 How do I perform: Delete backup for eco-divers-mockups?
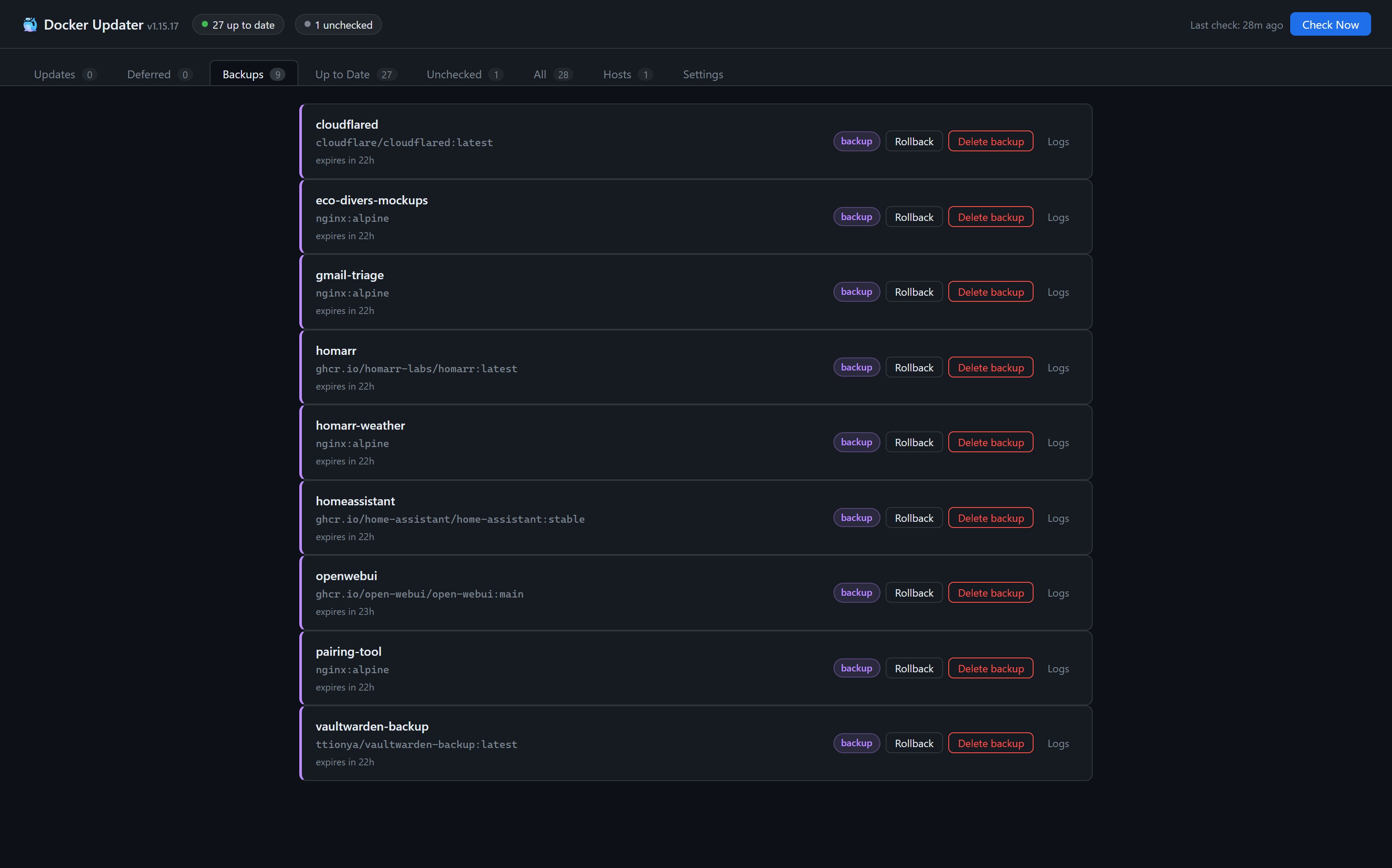point(990,217)
